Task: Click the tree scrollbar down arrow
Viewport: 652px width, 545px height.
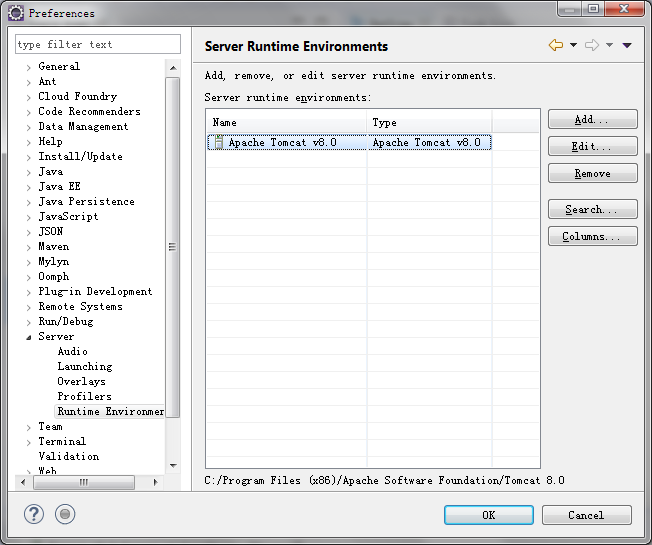Action: 173,466
